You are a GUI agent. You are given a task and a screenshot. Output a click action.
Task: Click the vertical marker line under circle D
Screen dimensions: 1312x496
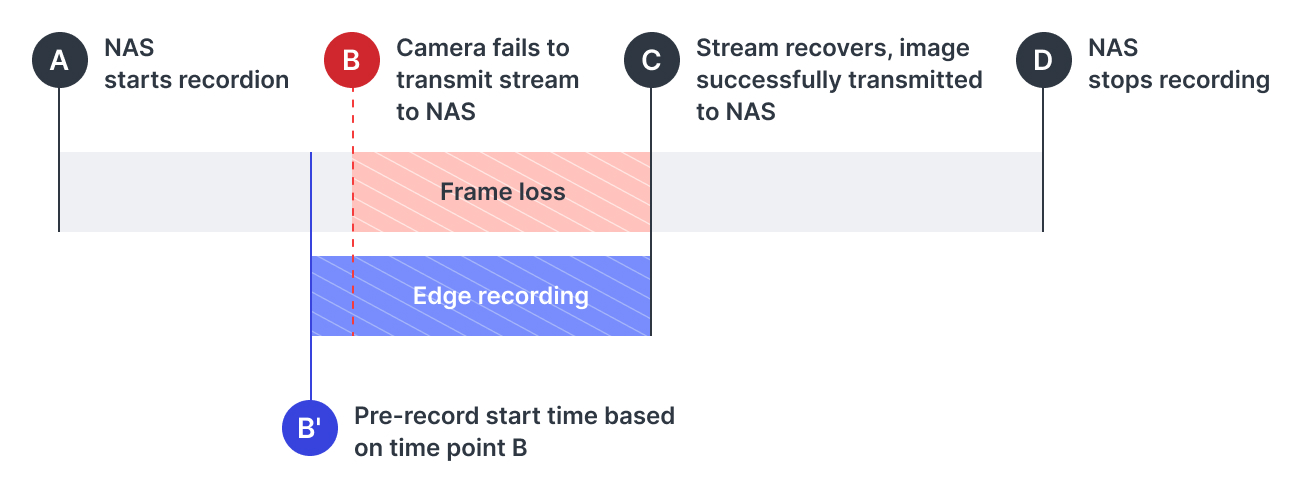(x=1043, y=120)
